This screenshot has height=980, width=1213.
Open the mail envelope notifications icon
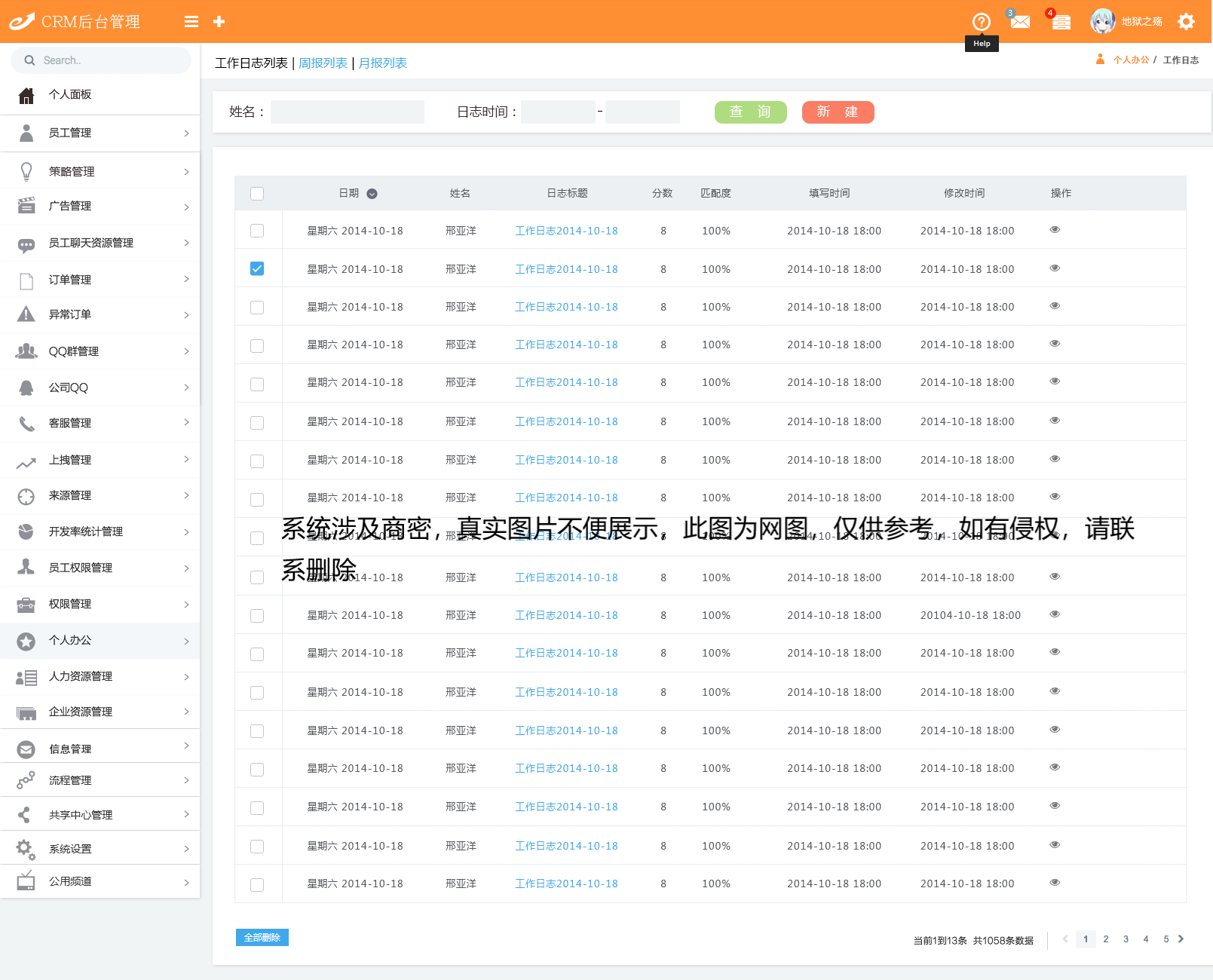(x=1020, y=22)
